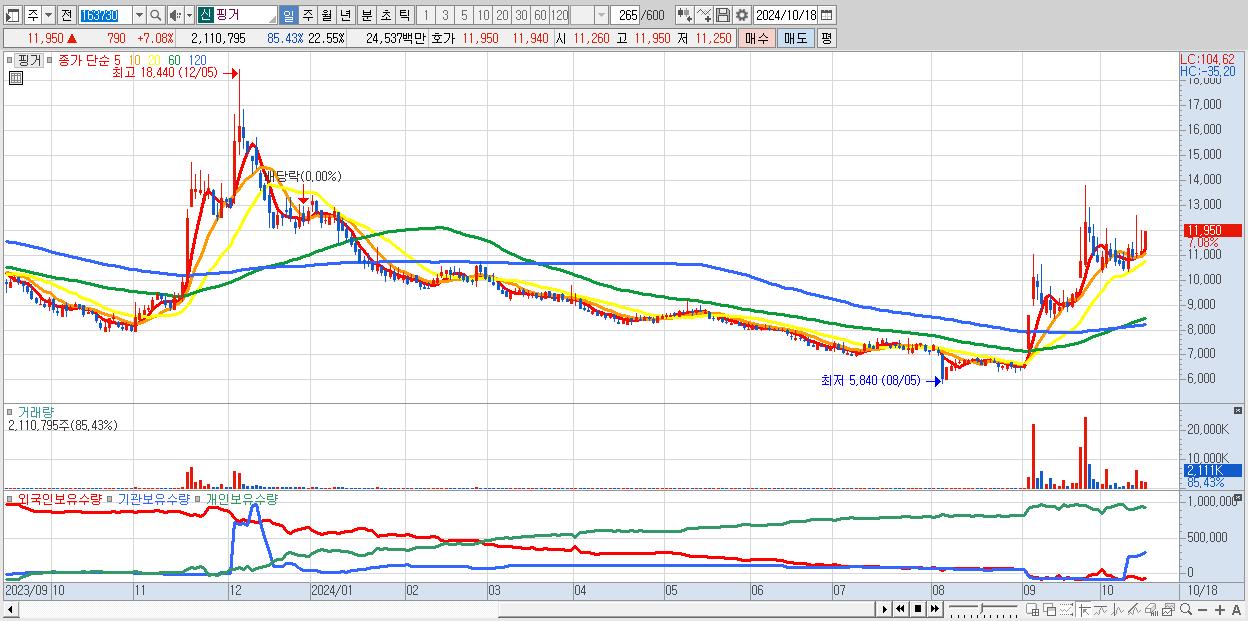The image size is (1248, 621).
Task: Click the chart scrollbar left arrow
Action: [x=11, y=608]
